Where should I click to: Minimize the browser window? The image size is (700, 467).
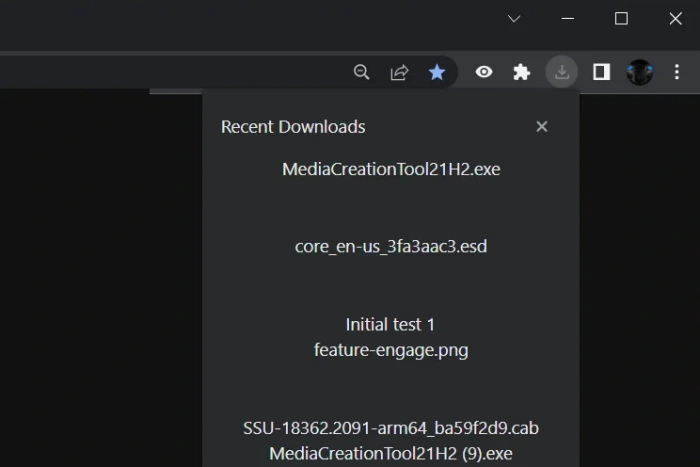(567, 19)
